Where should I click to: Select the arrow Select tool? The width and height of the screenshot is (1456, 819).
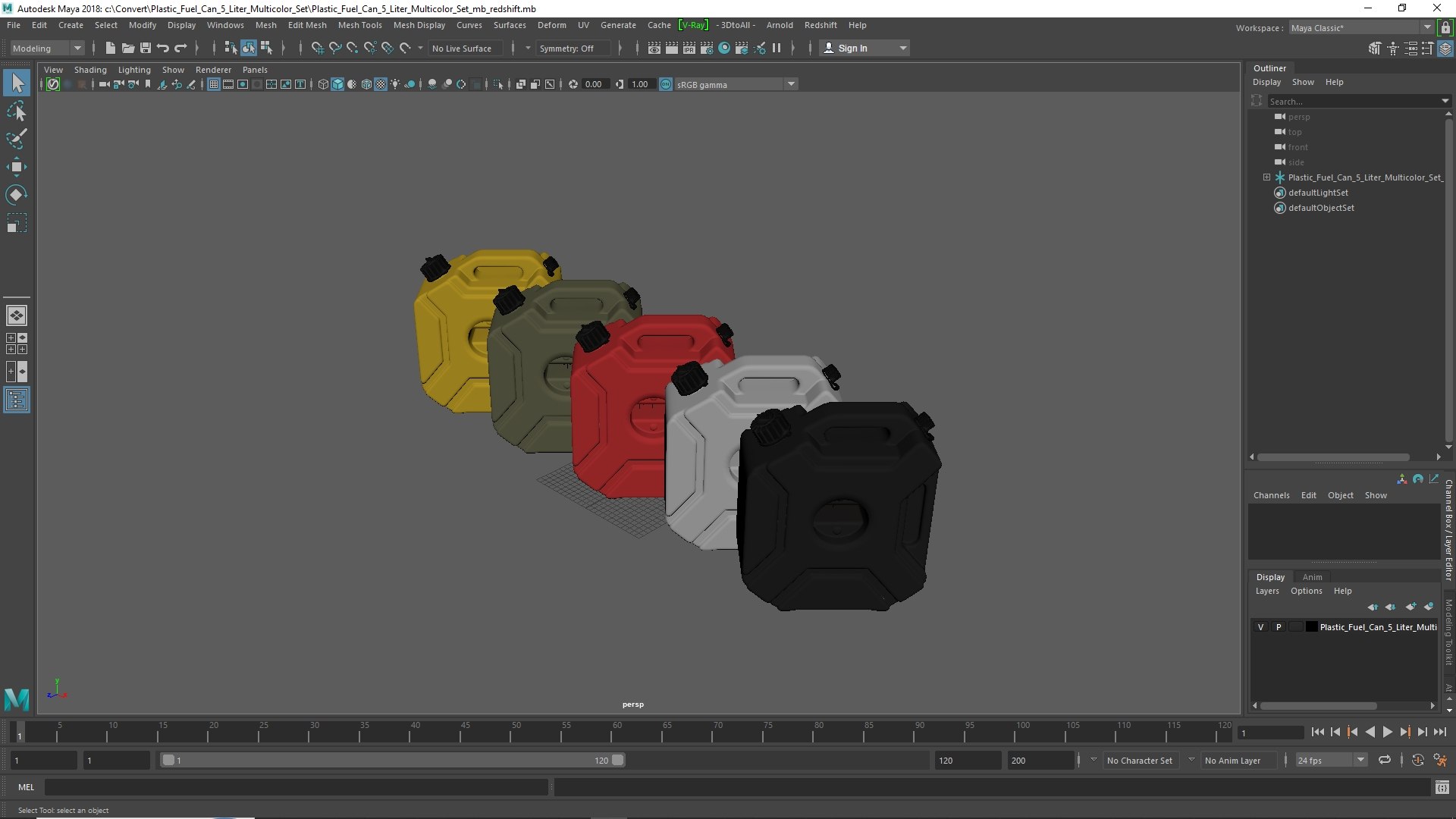(x=17, y=83)
